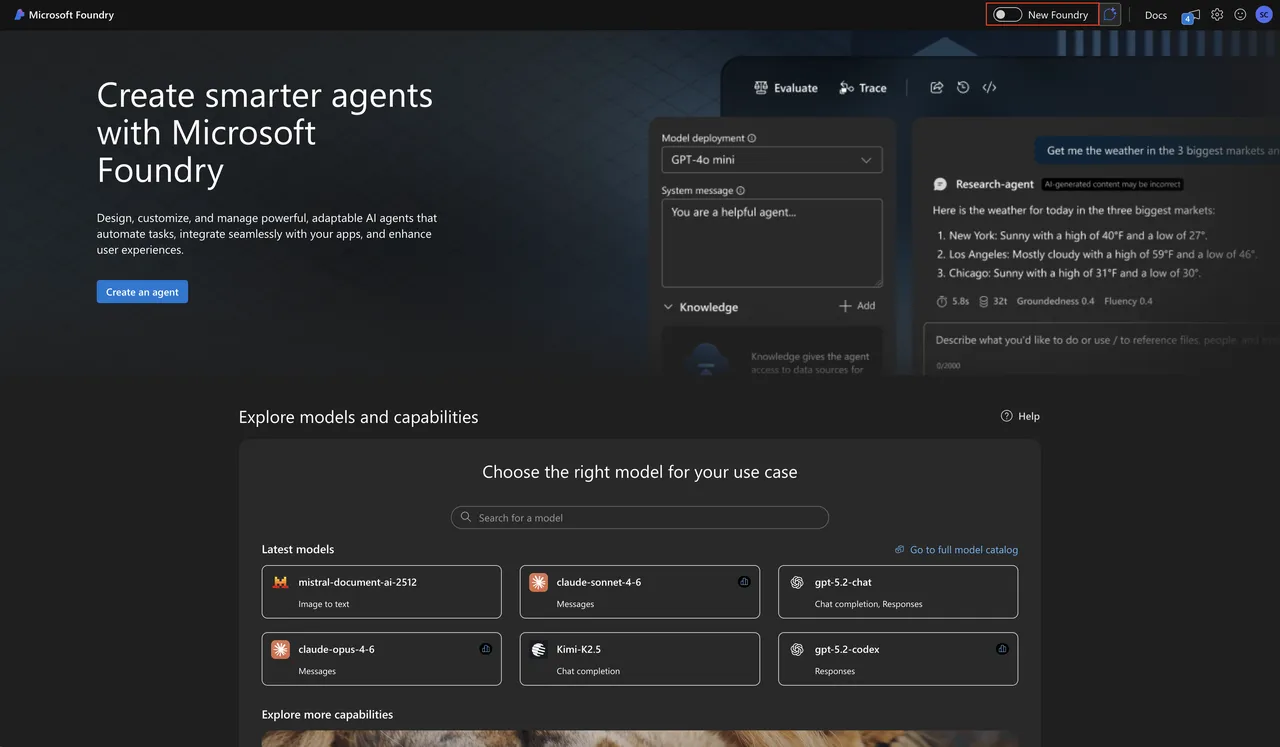
Task: Open the AI chat sparkle icon
Action: click(1110, 15)
